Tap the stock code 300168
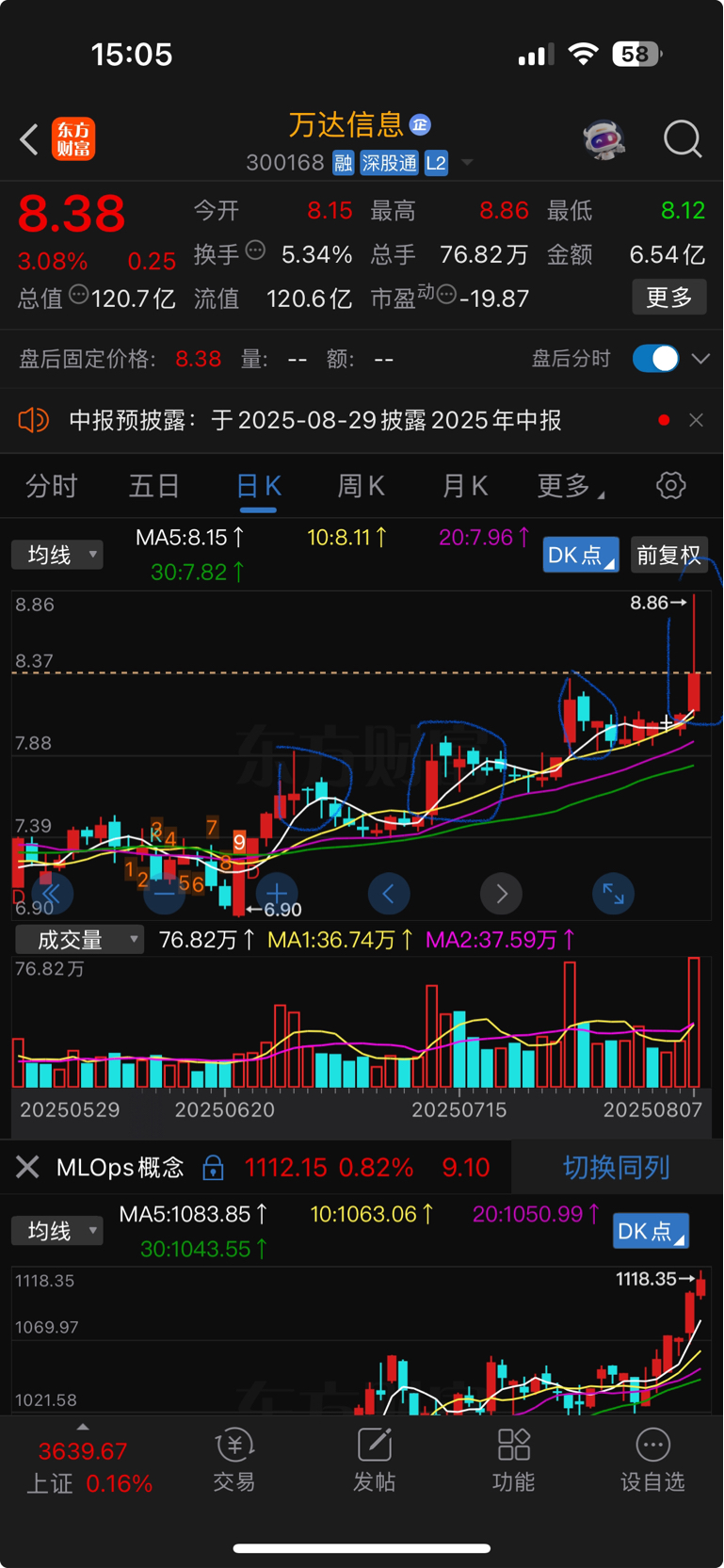 285,163
